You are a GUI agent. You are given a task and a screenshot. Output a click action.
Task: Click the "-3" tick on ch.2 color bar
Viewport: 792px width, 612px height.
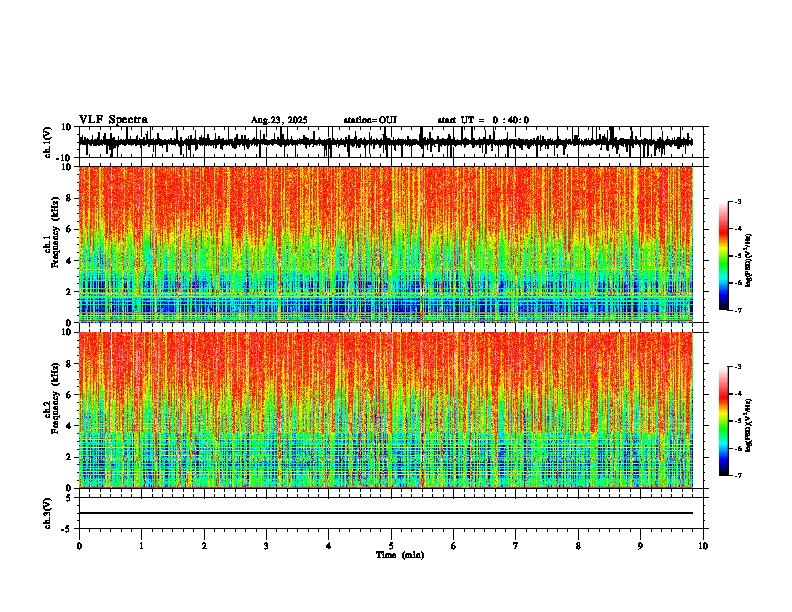coord(738,367)
